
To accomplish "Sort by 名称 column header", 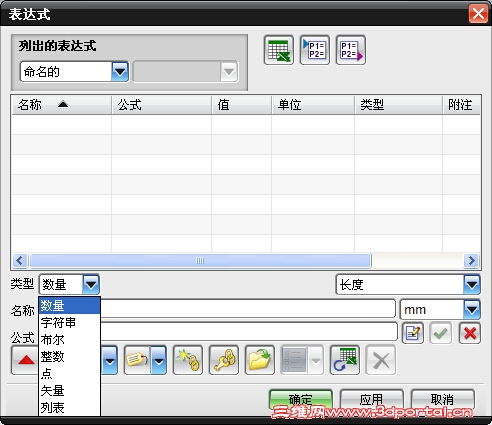I will 61,105.
